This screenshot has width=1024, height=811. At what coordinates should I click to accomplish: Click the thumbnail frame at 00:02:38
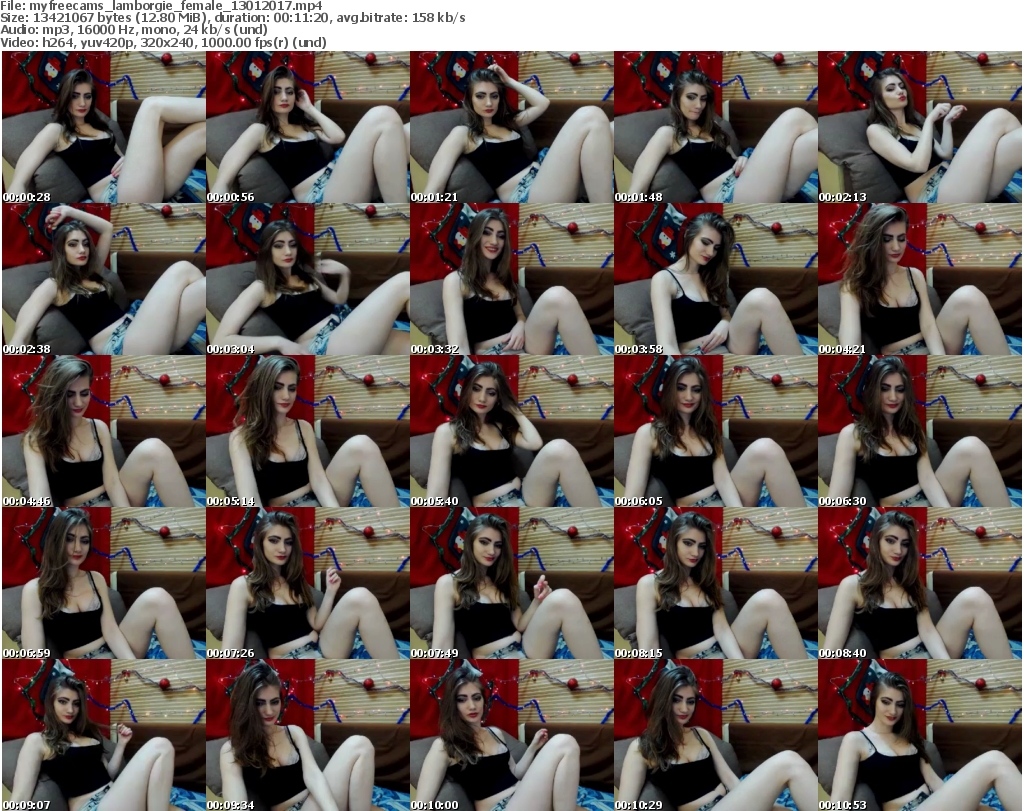pos(104,279)
